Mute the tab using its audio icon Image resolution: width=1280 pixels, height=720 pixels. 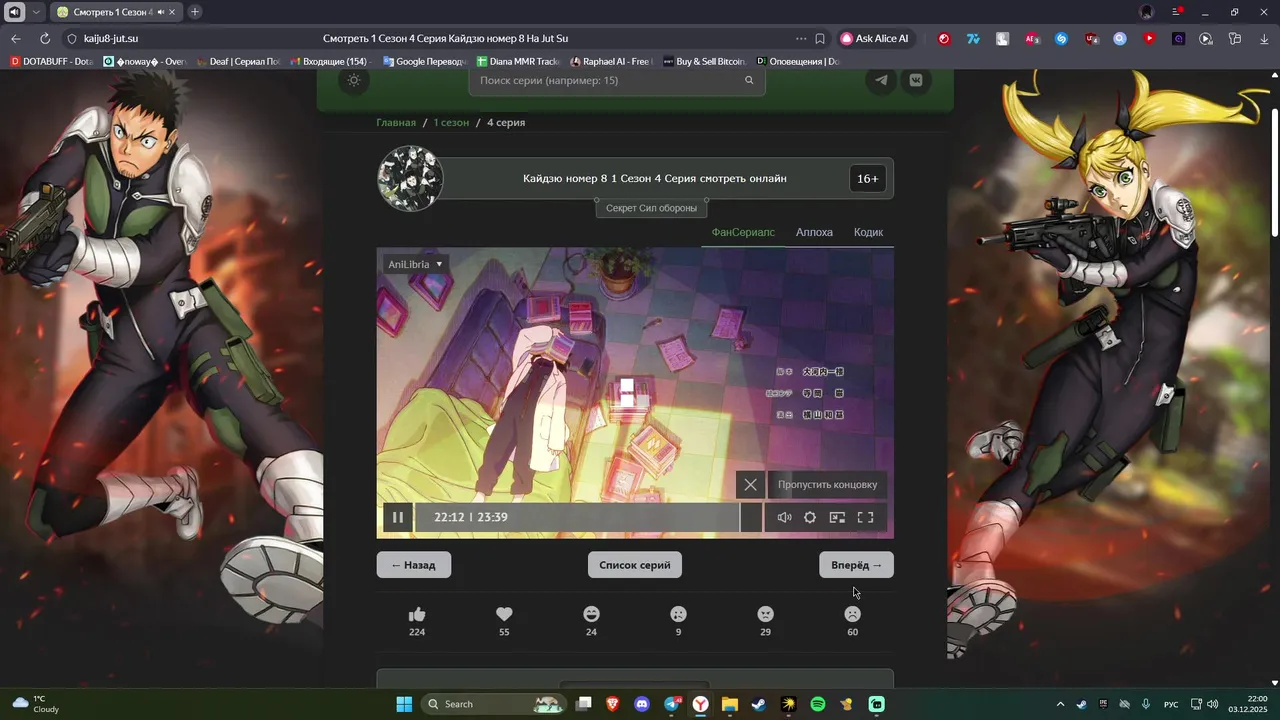tap(160, 12)
